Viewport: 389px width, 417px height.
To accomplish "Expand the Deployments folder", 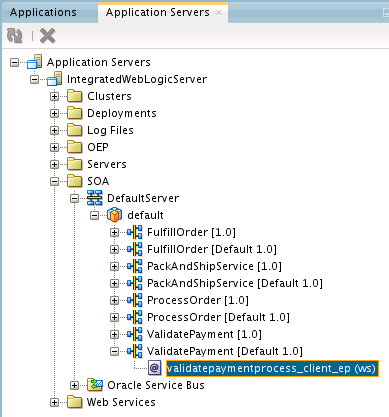I will point(54,113).
